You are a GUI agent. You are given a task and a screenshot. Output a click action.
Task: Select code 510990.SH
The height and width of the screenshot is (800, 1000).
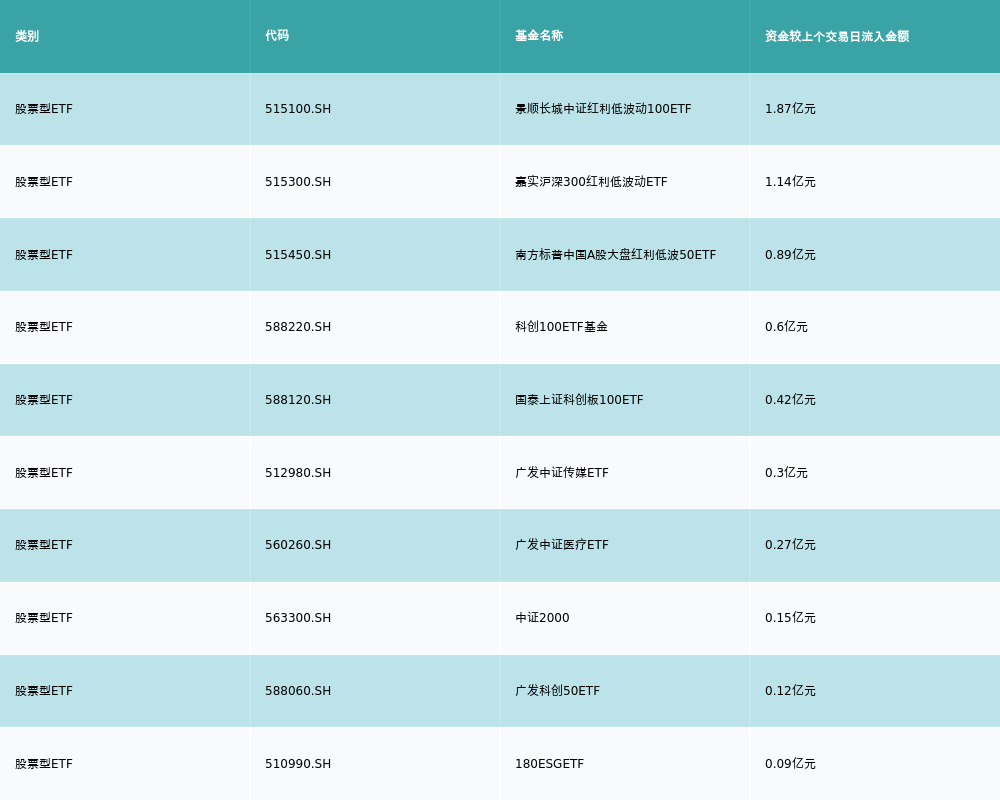(x=298, y=764)
